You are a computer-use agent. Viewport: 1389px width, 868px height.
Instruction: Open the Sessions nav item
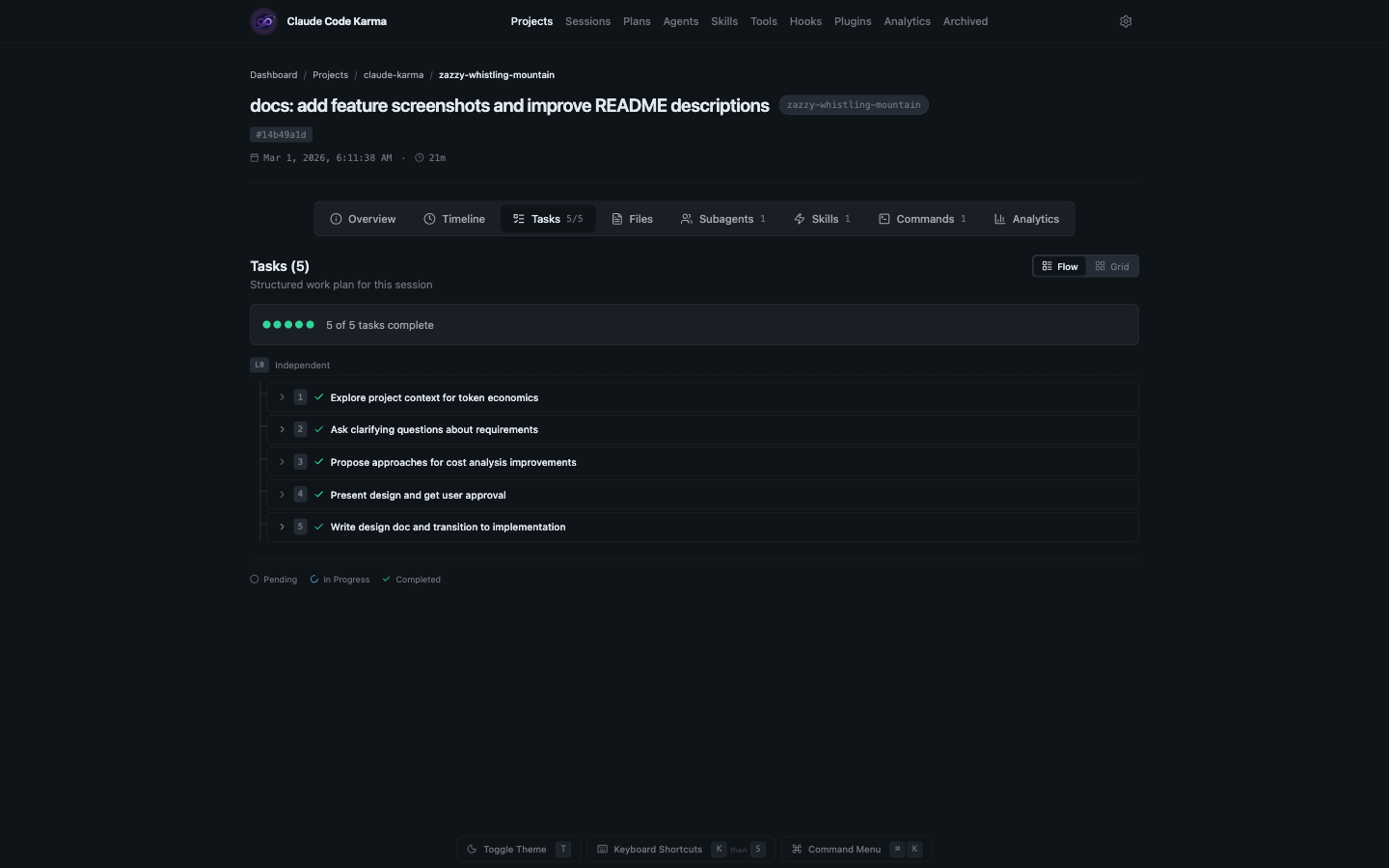pos(587,21)
